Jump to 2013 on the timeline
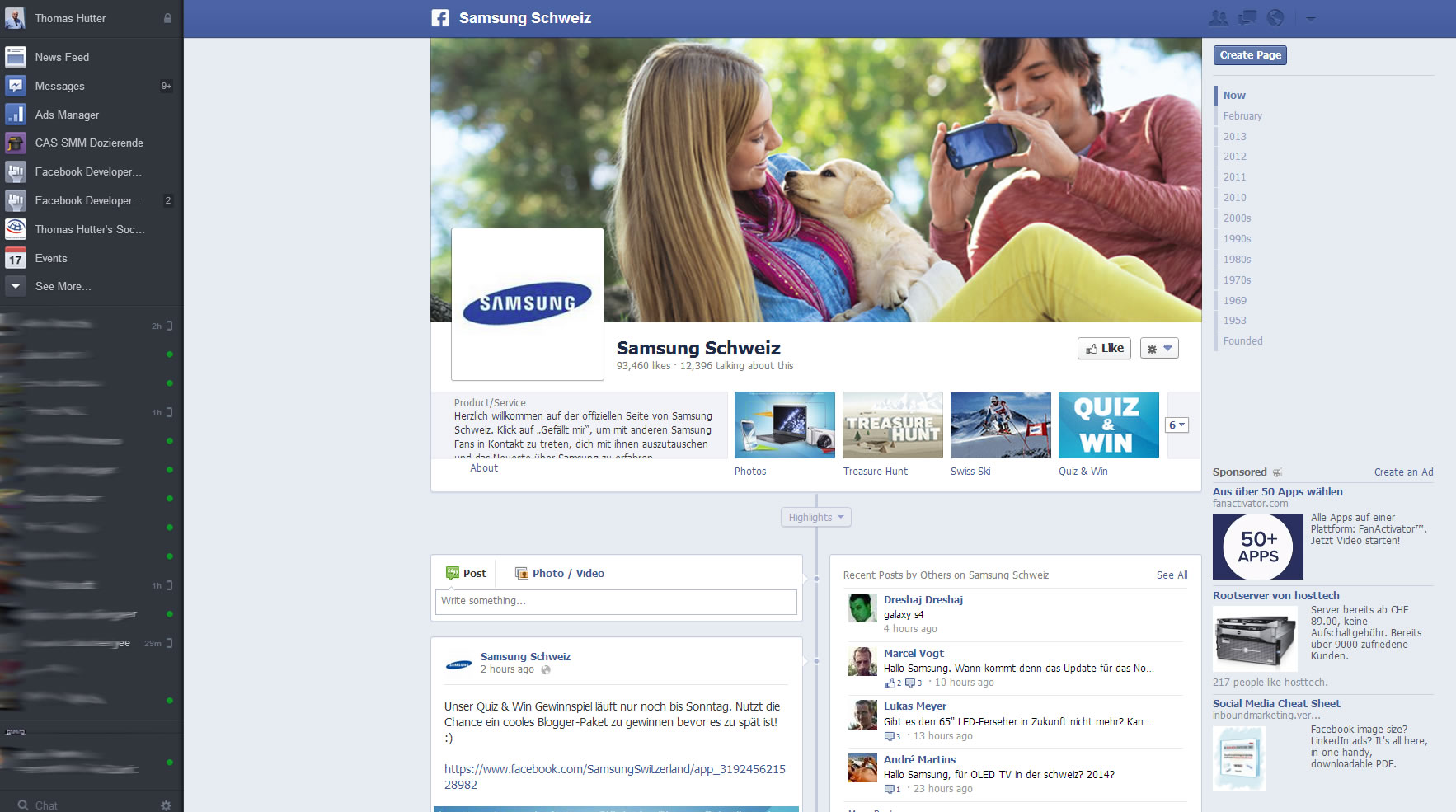 pyautogui.click(x=1234, y=137)
